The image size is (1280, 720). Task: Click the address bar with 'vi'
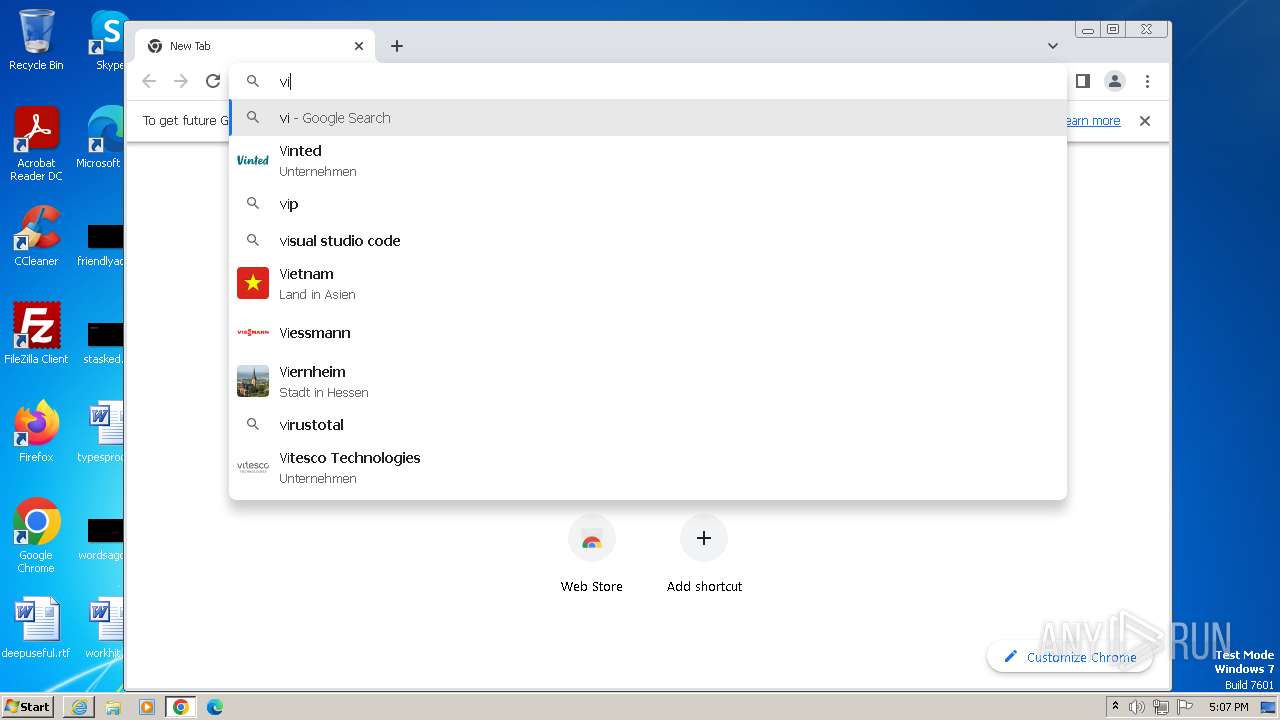648,81
